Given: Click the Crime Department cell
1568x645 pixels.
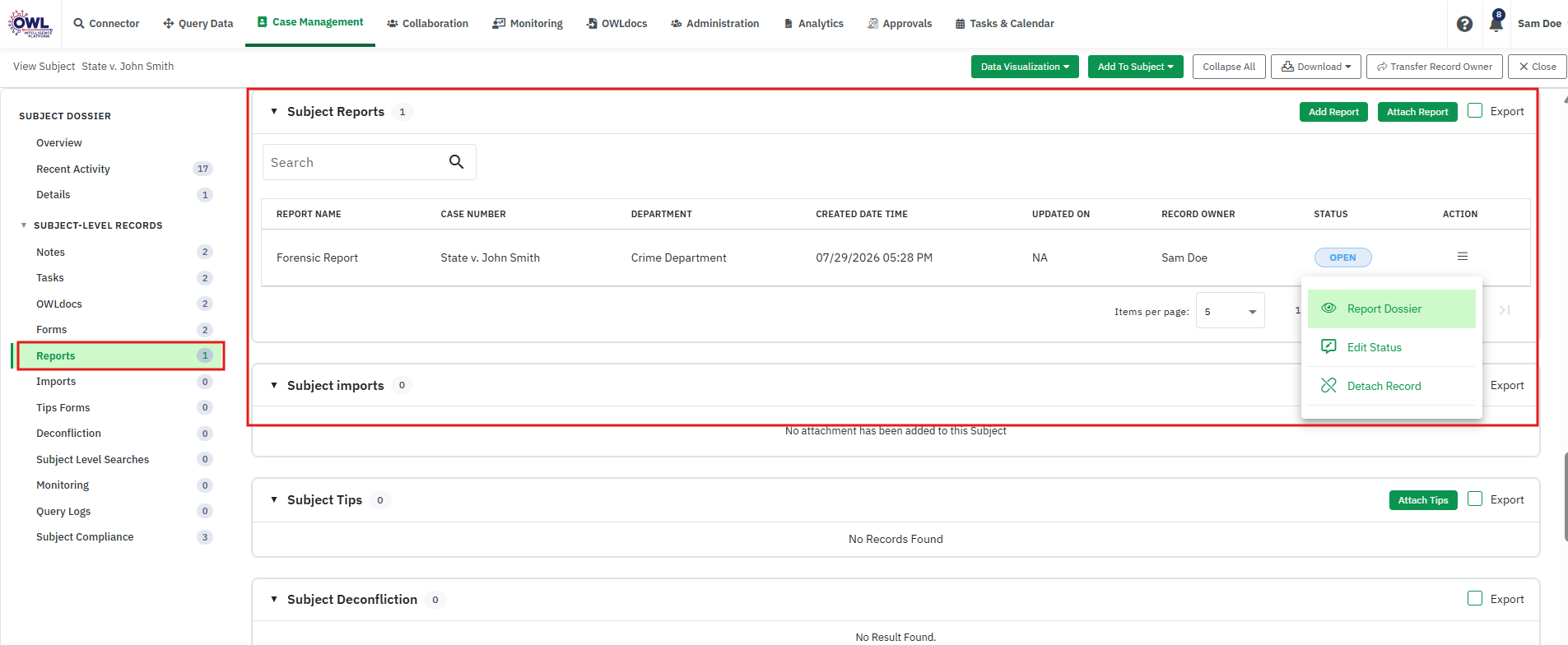Looking at the screenshot, I should coord(678,258).
